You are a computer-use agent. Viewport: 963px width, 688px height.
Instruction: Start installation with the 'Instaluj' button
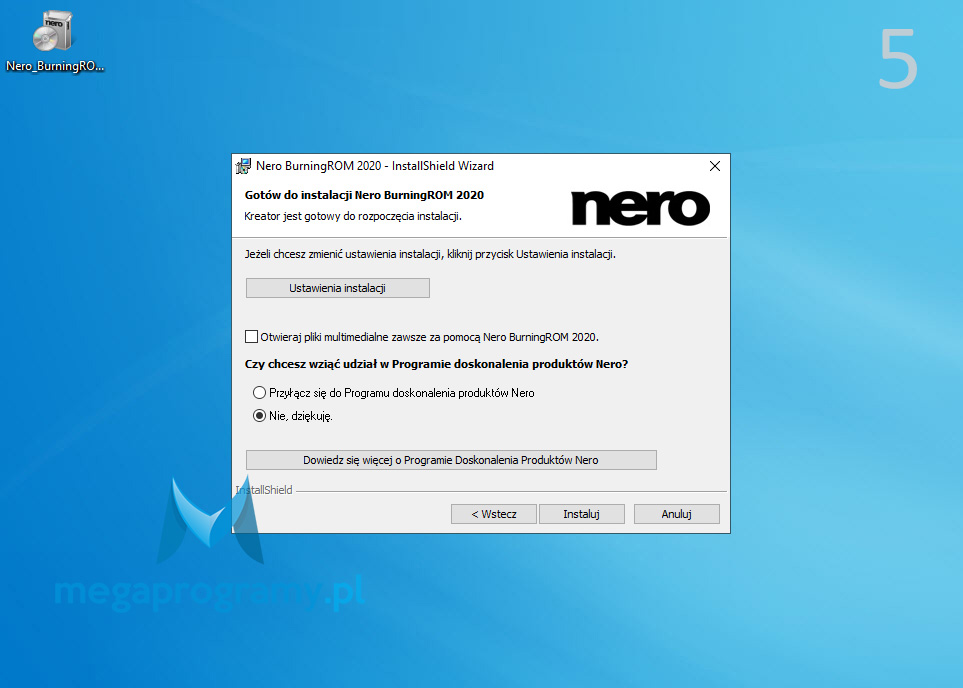pyautogui.click(x=582, y=514)
